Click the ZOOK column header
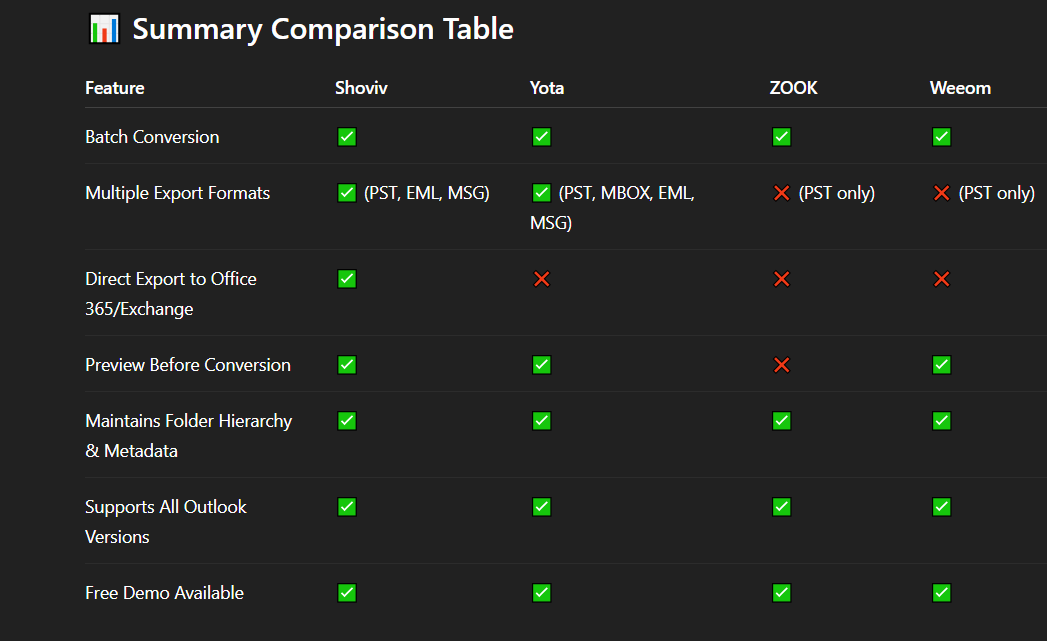Image resolution: width=1047 pixels, height=641 pixels. (793, 88)
